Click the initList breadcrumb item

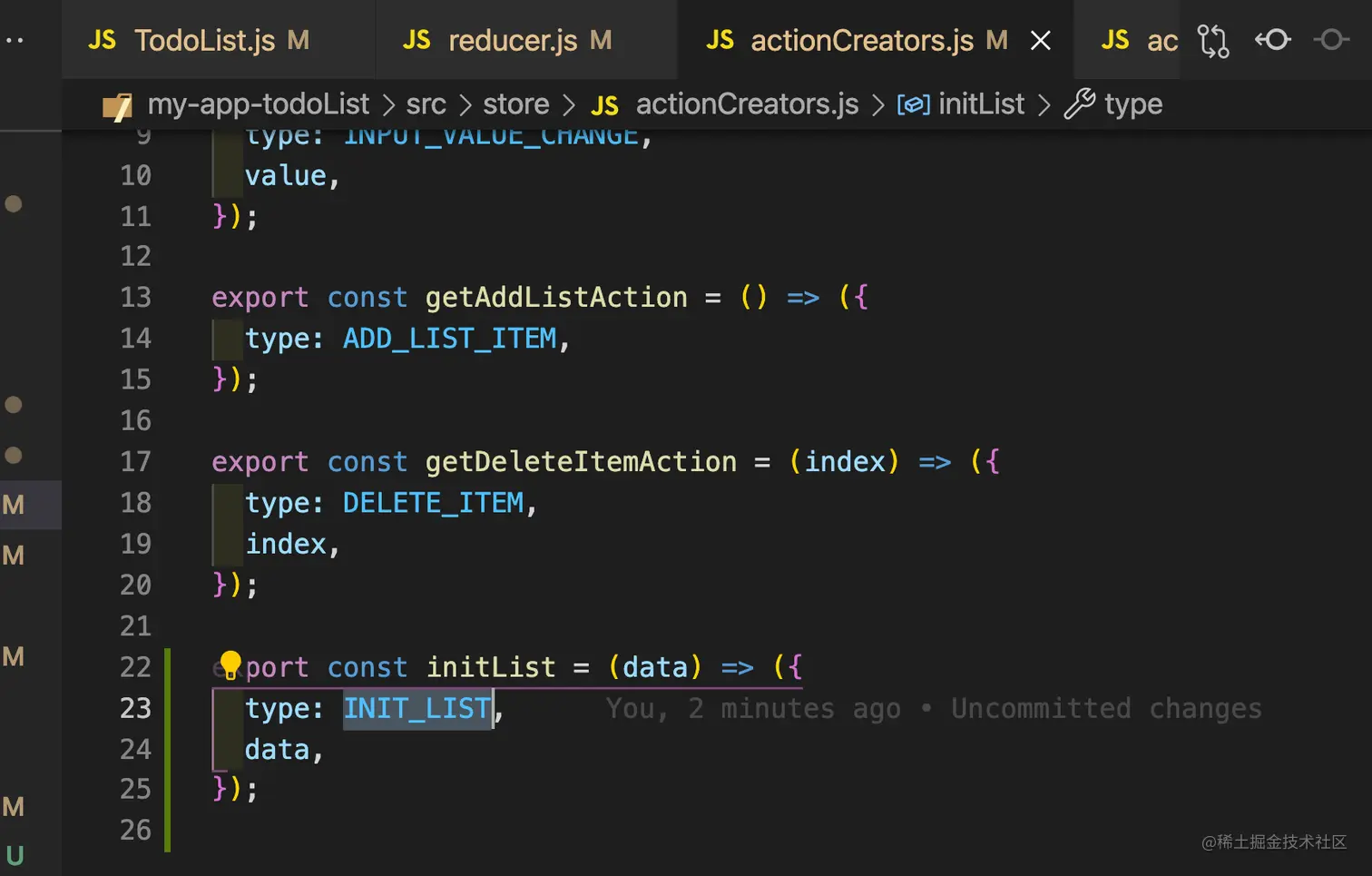point(981,104)
